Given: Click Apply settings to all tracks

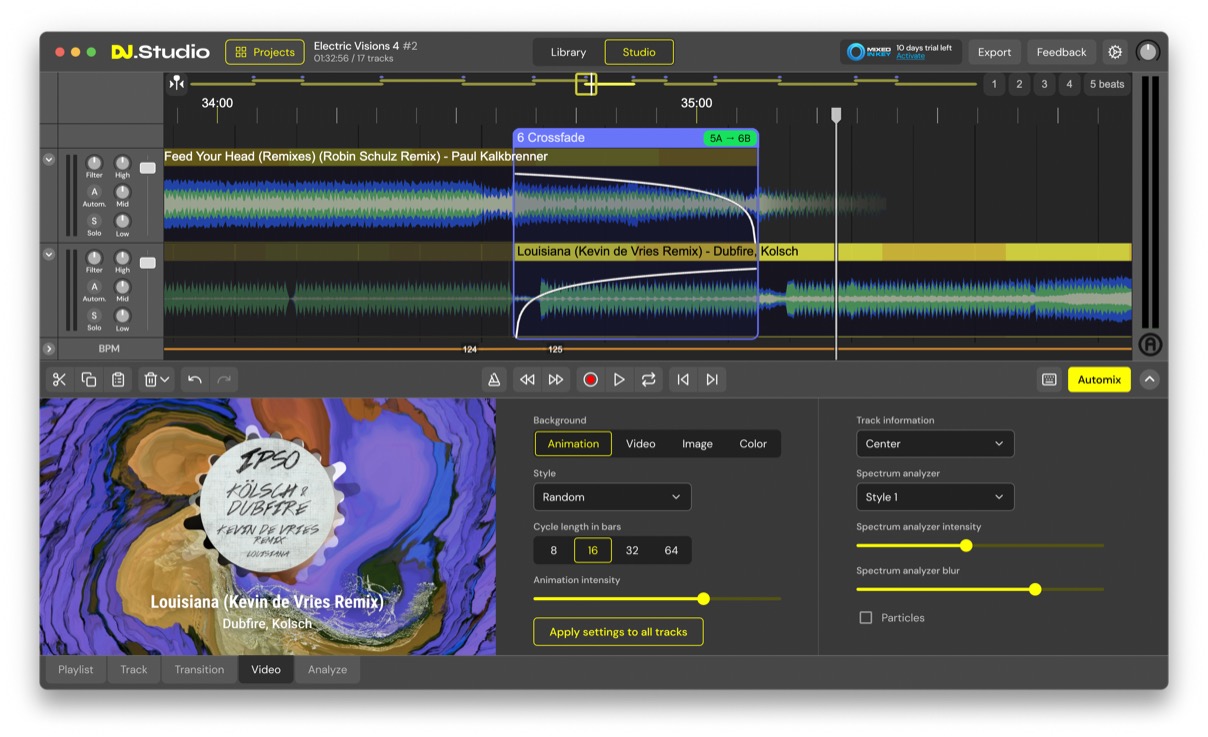Looking at the screenshot, I should [x=617, y=631].
